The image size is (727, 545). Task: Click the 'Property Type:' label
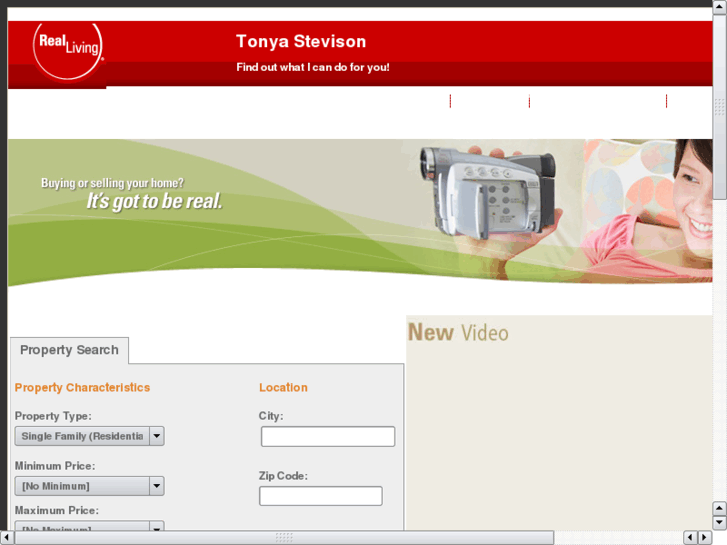(53, 416)
